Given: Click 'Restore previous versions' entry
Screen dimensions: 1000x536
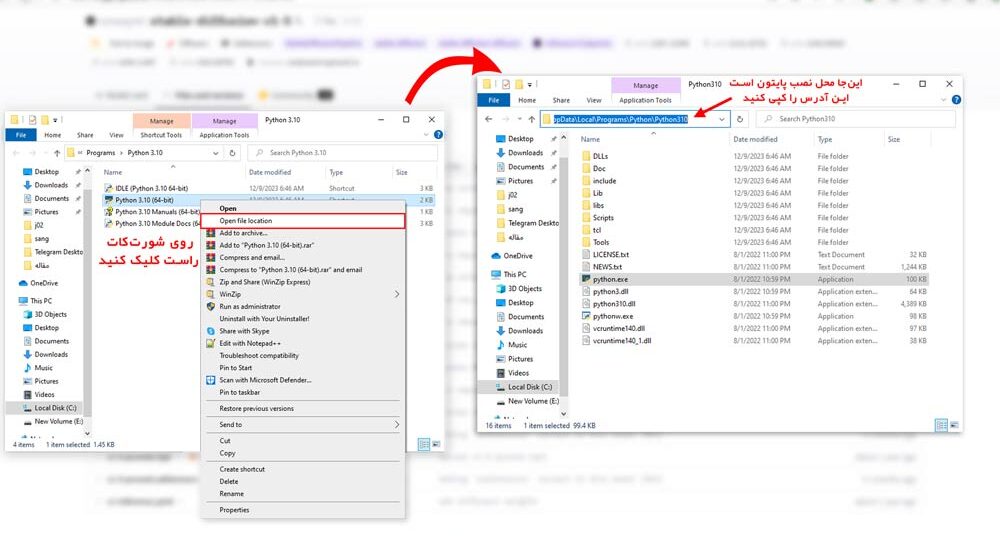Looking at the screenshot, I should [256, 408].
